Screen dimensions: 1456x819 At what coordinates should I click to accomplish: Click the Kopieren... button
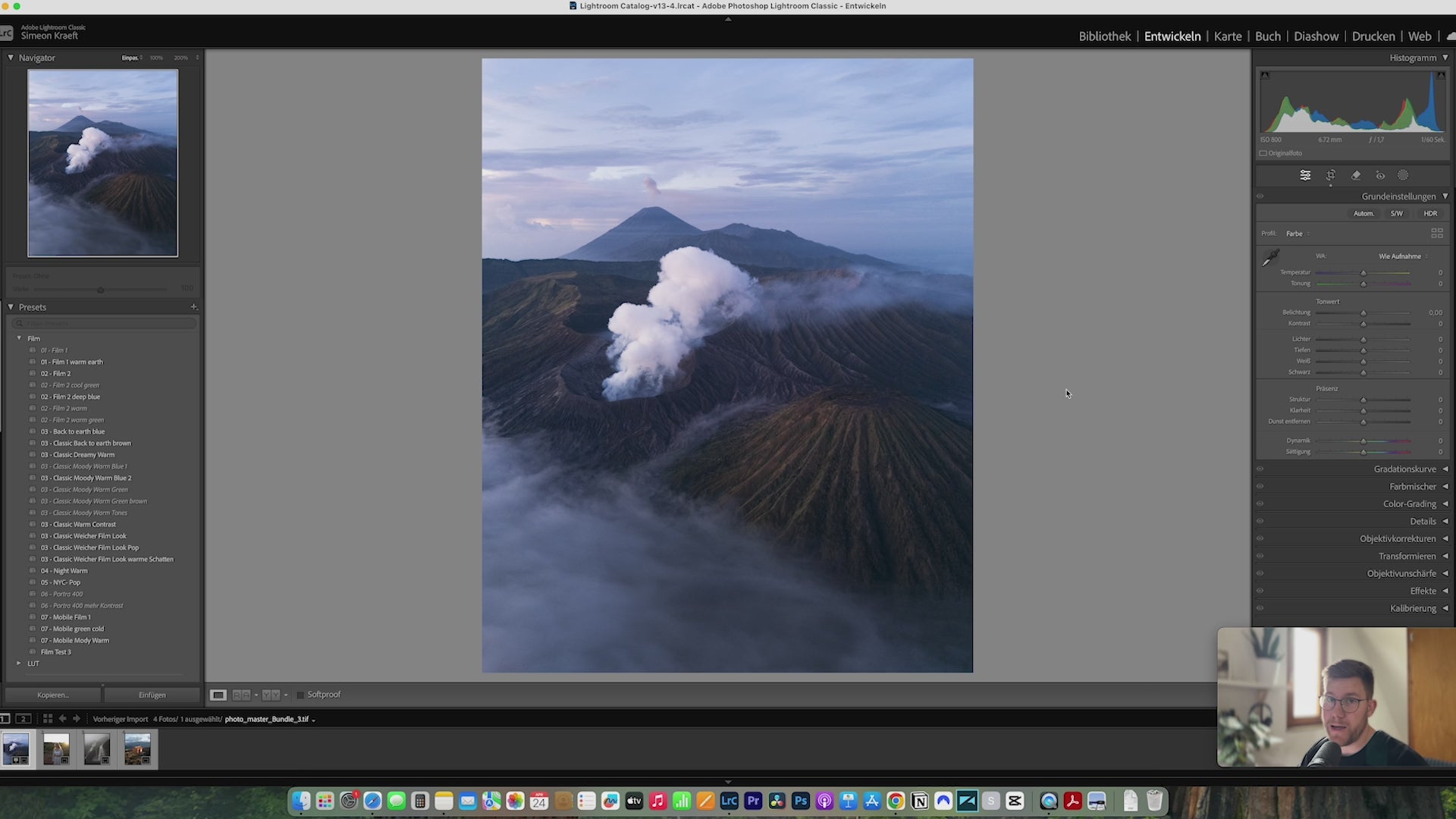[53, 695]
